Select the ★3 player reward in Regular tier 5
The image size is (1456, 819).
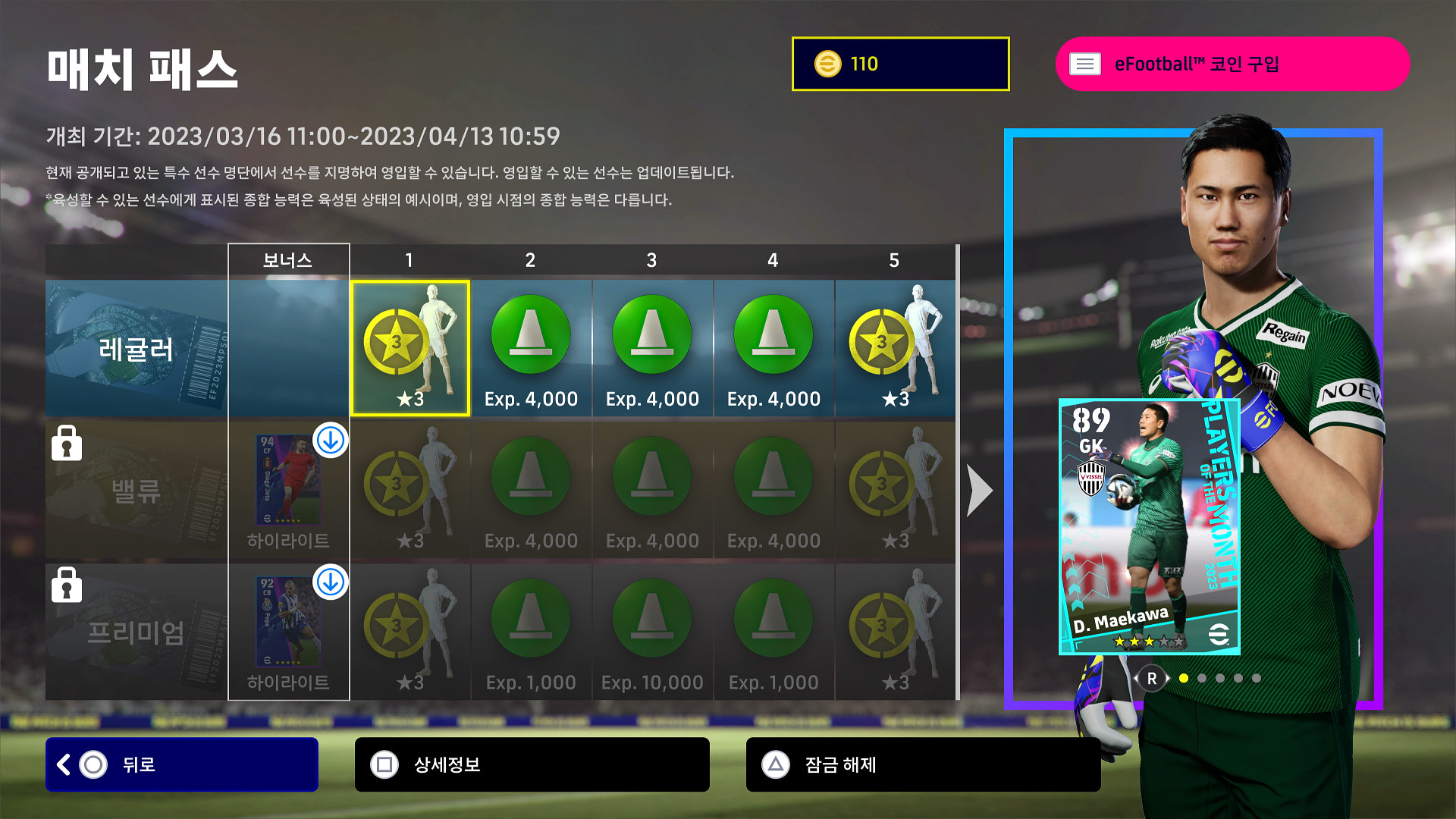pyautogui.click(x=895, y=348)
